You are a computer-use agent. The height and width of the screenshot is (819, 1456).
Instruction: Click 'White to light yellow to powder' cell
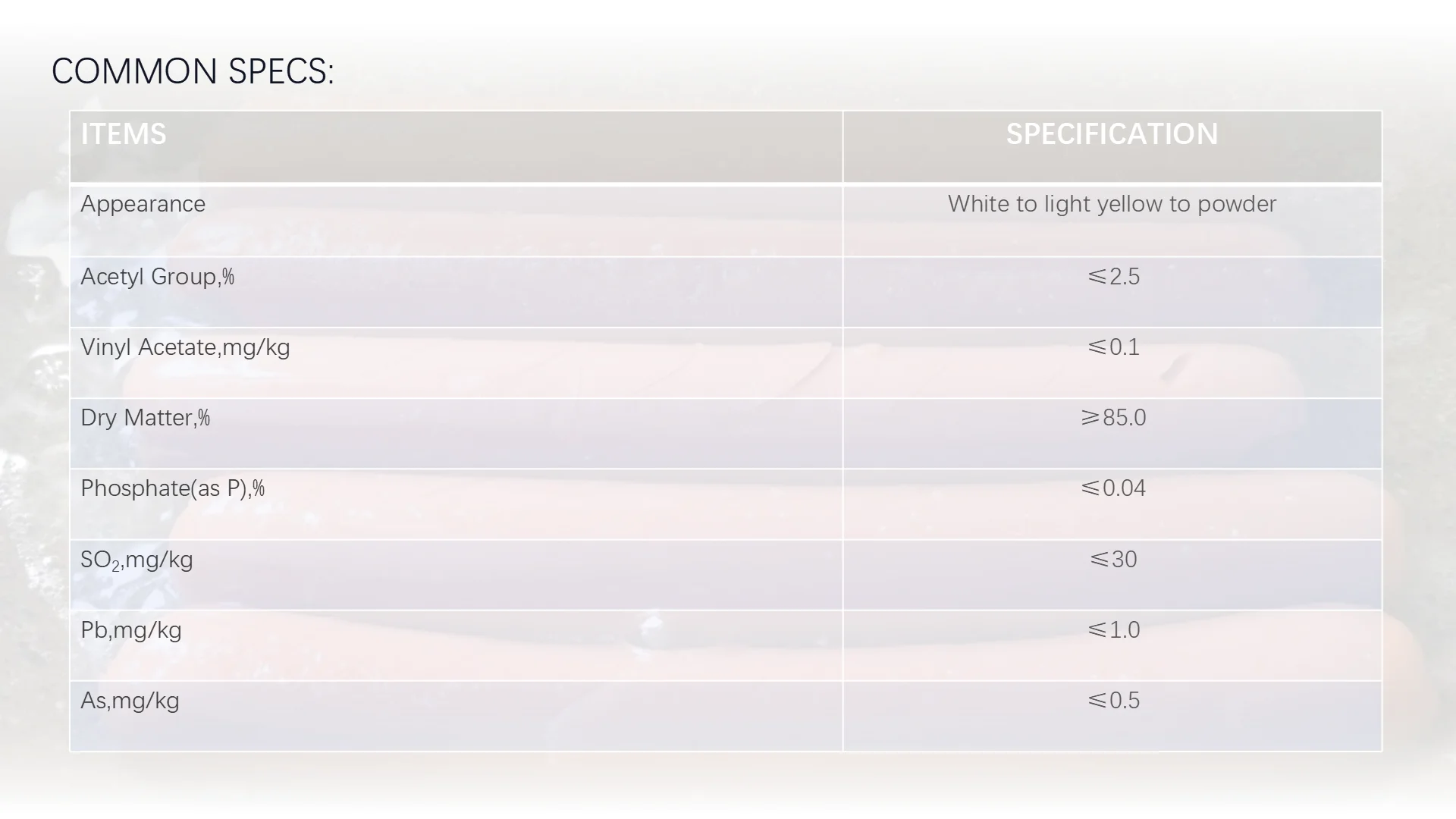tap(1112, 221)
